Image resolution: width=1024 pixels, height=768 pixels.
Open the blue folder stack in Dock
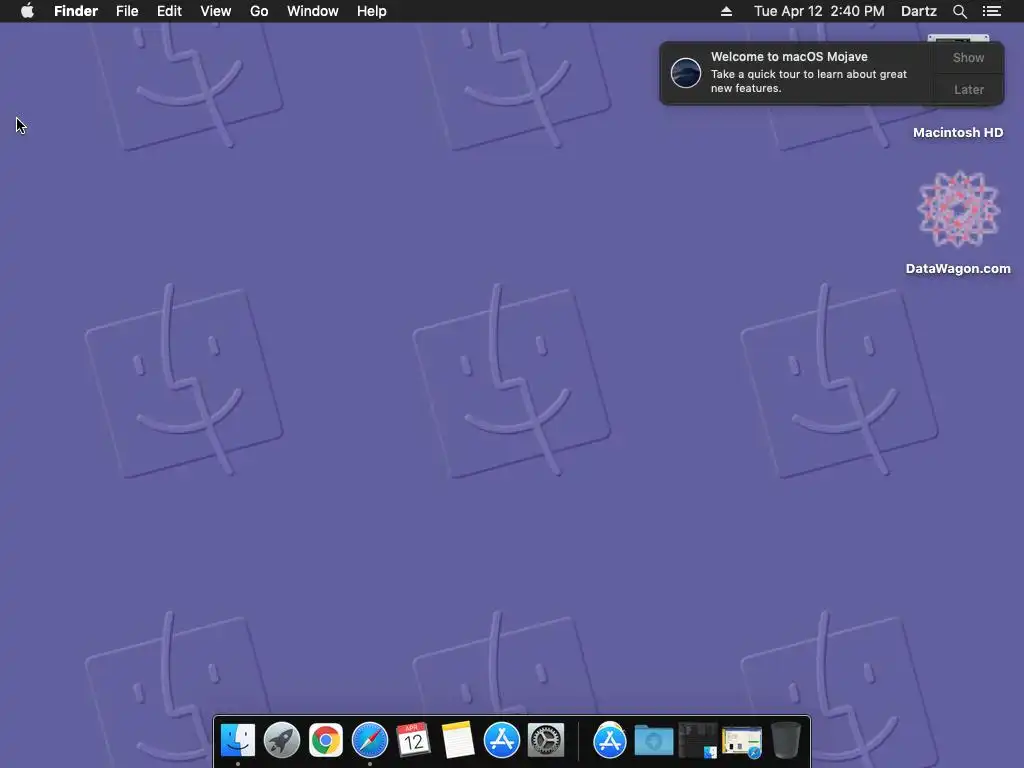click(654, 740)
